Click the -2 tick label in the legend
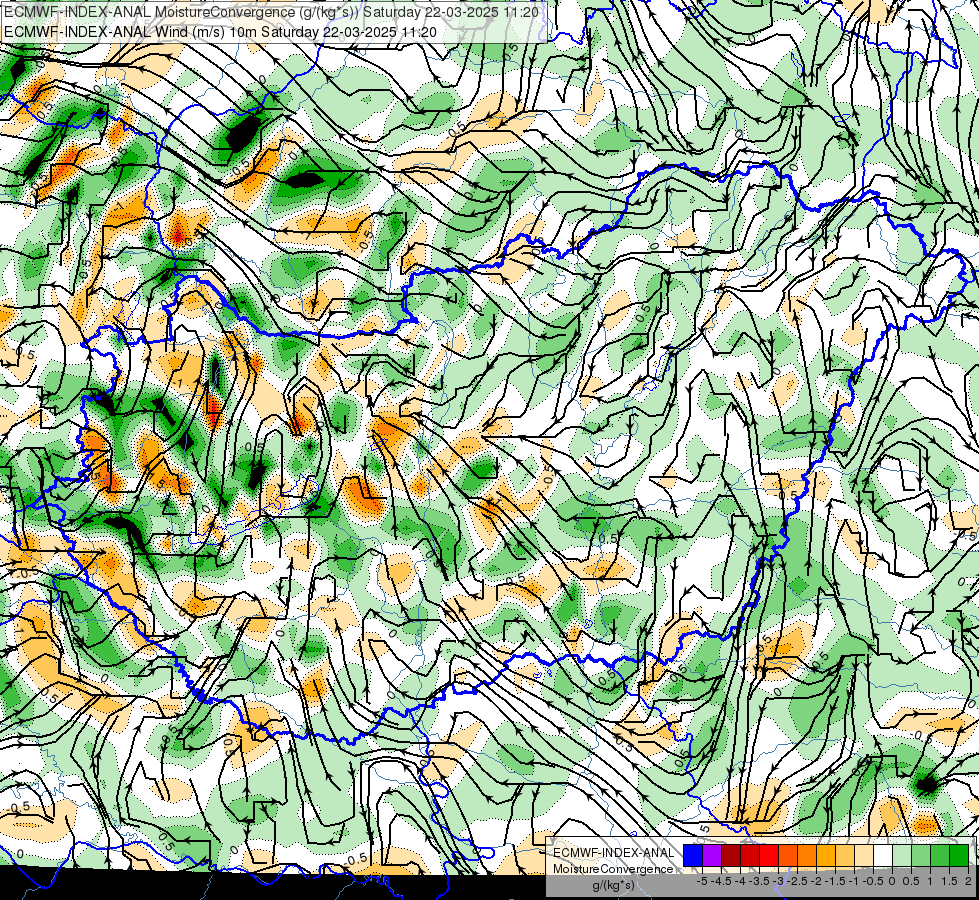The height and width of the screenshot is (900, 979). pos(817,881)
